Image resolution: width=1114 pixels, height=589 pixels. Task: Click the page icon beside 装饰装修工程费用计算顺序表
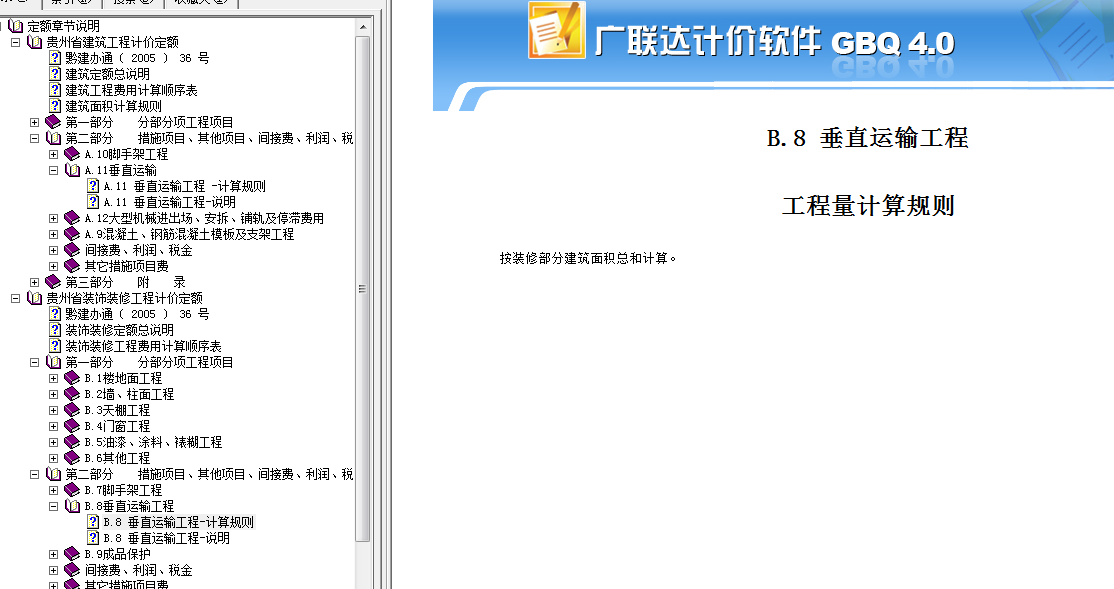pos(55,346)
